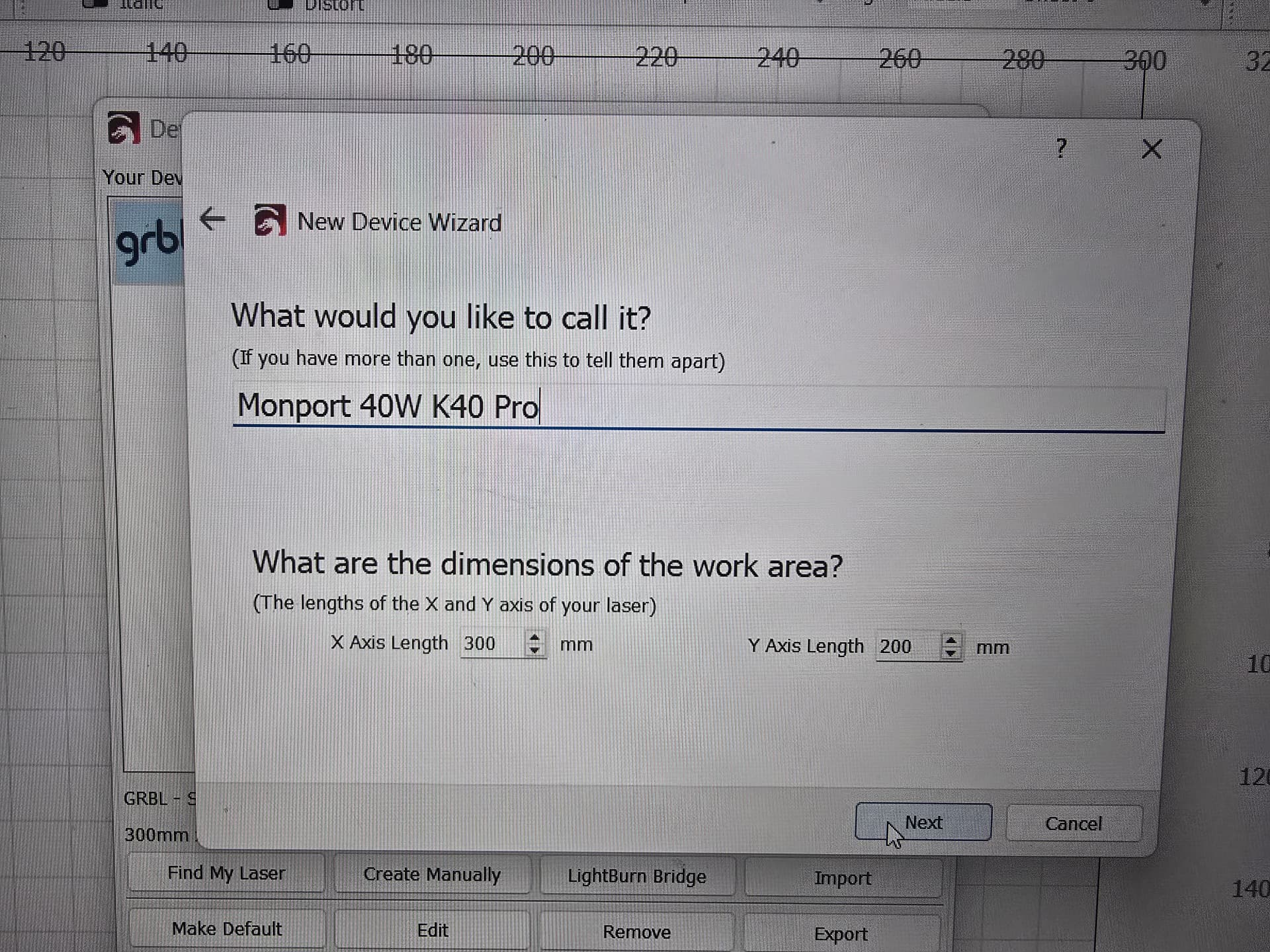This screenshot has height=952, width=1270.
Task: Click the work area dimensions heading
Action: pos(548,565)
